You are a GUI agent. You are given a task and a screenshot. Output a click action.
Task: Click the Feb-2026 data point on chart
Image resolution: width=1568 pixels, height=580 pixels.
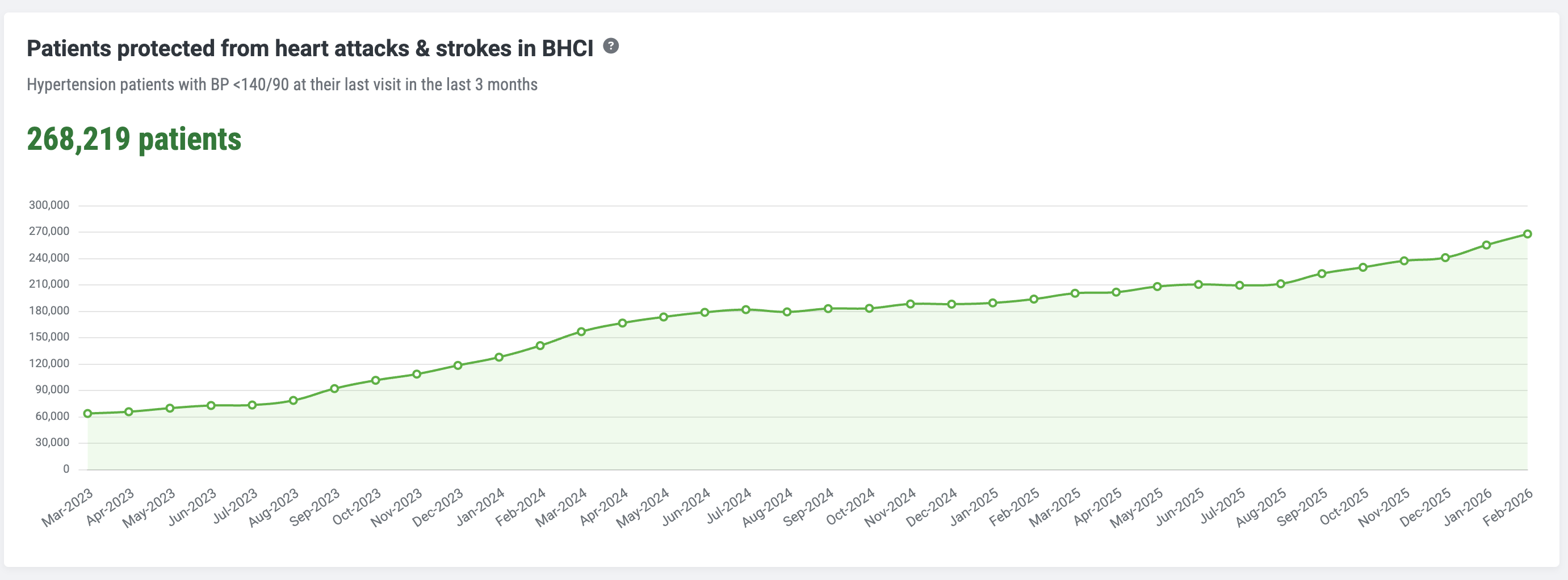1527,234
